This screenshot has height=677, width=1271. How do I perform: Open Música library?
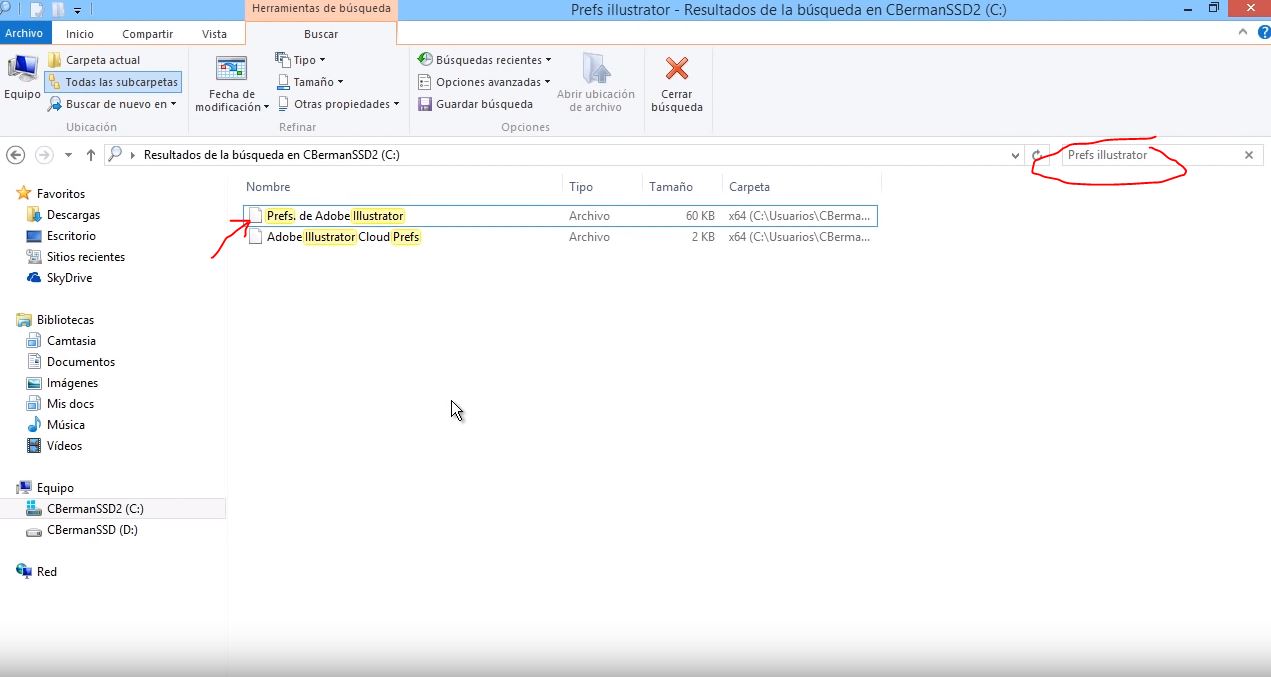[66, 425]
